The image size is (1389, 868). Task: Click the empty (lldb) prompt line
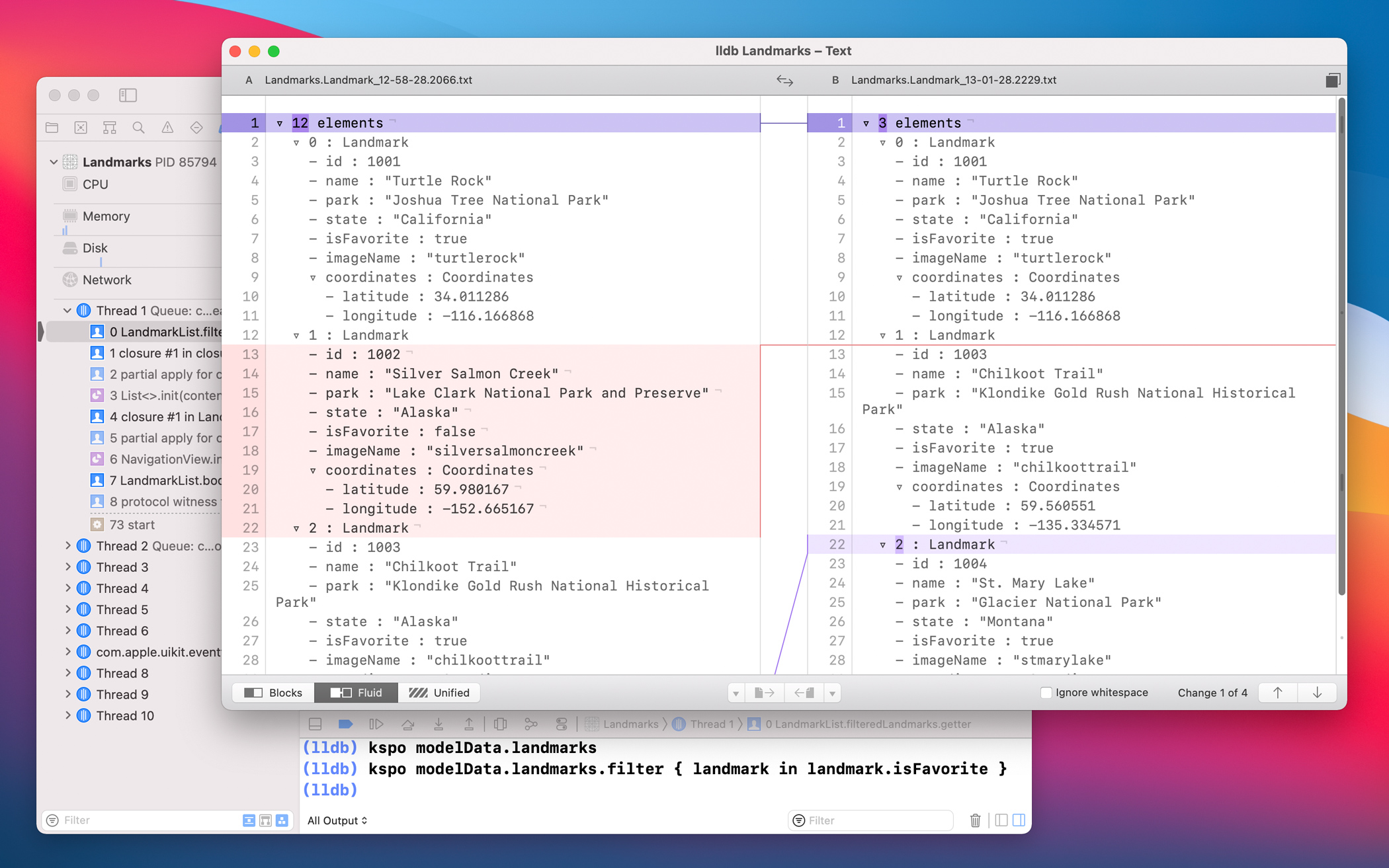(x=330, y=790)
